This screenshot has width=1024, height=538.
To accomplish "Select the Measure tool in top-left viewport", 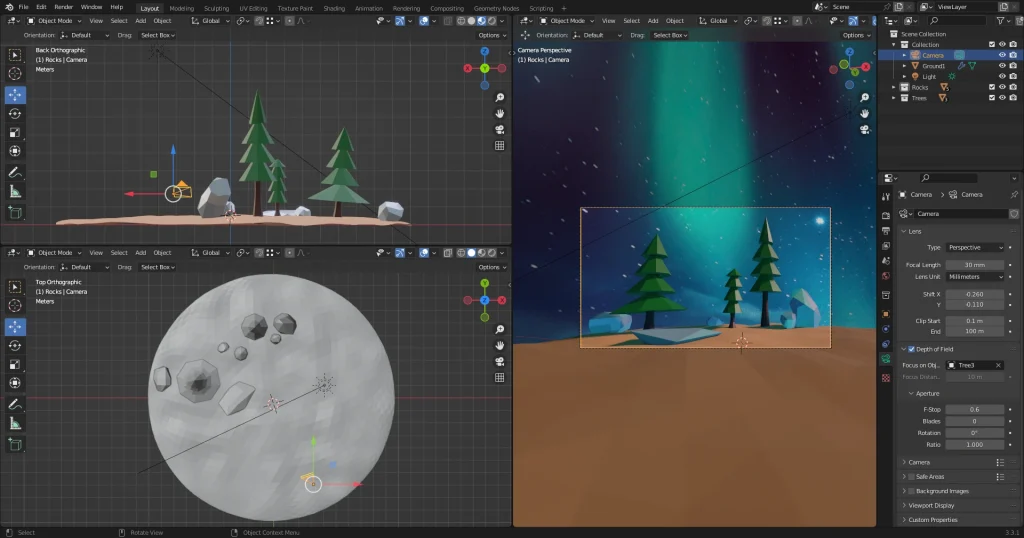I will [15, 191].
